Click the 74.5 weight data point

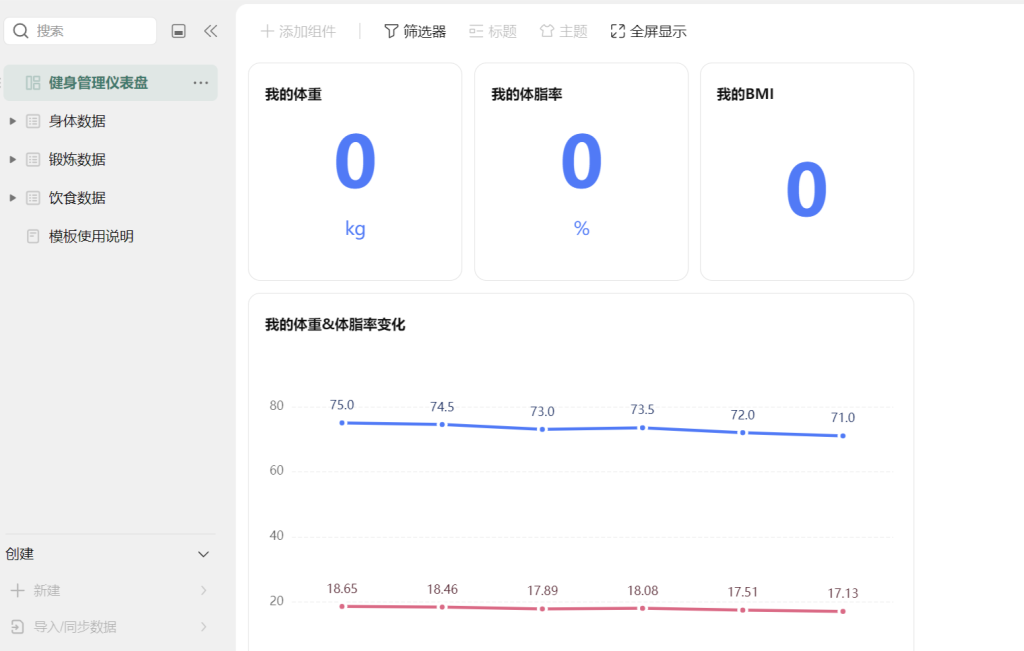coord(442,424)
